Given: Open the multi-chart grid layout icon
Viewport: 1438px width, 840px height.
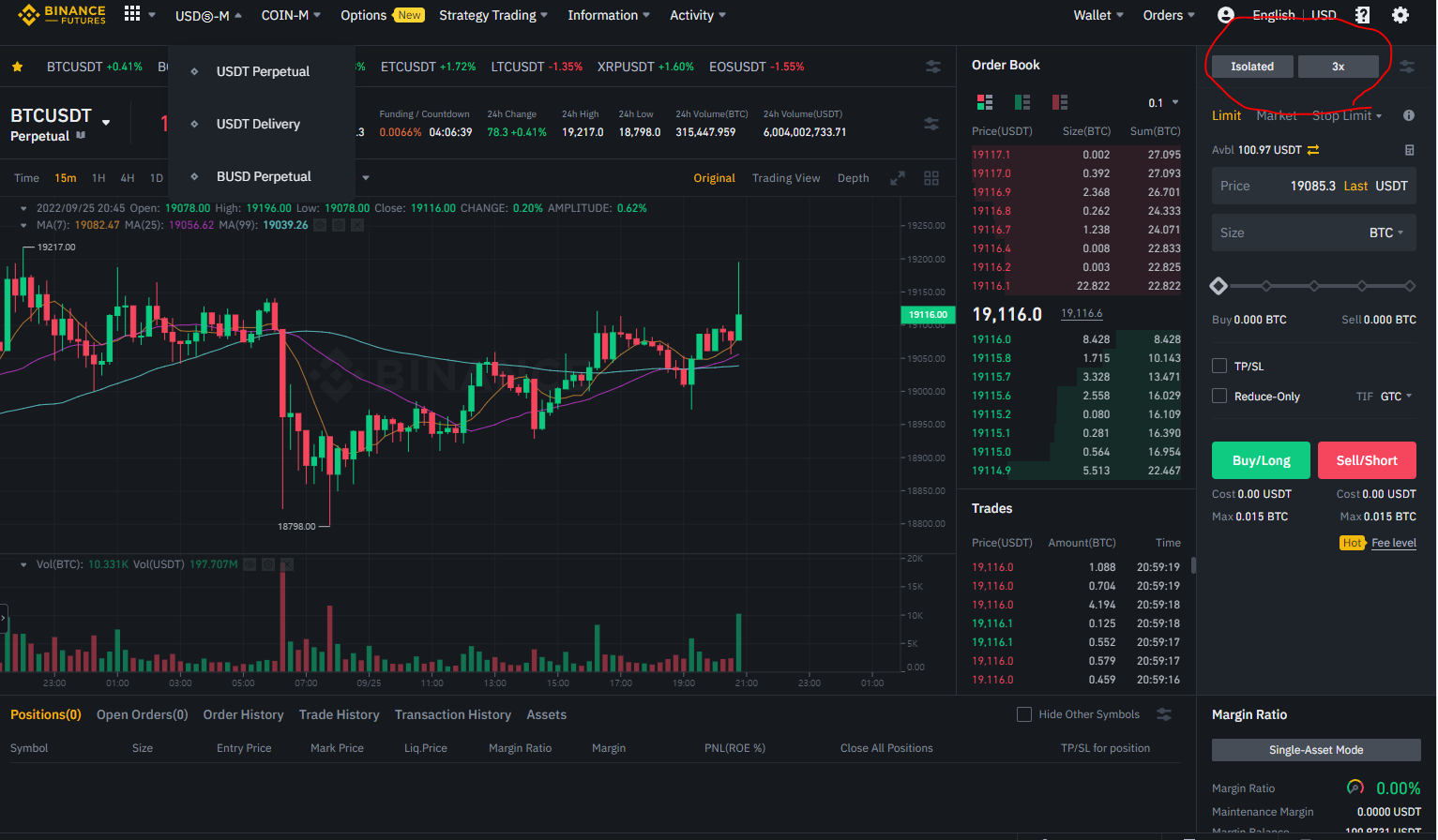Looking at the screenshot, I should [x=931, y=178].
